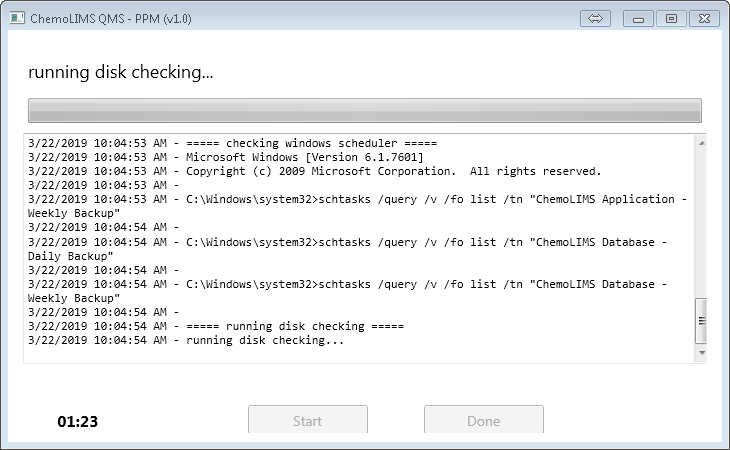Maximize the ChemoLIMS QMS window
Viewport: 730px width, 450px height.
click(671, 18)
